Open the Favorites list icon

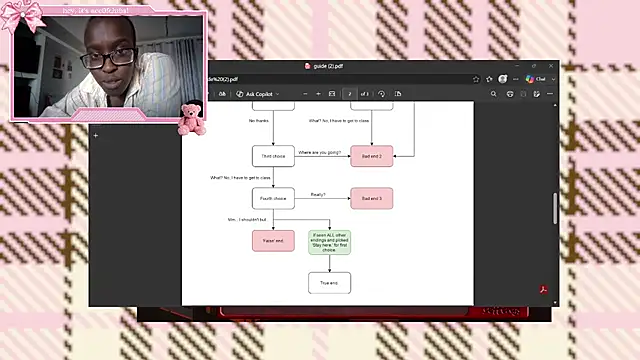click(489, 79)
